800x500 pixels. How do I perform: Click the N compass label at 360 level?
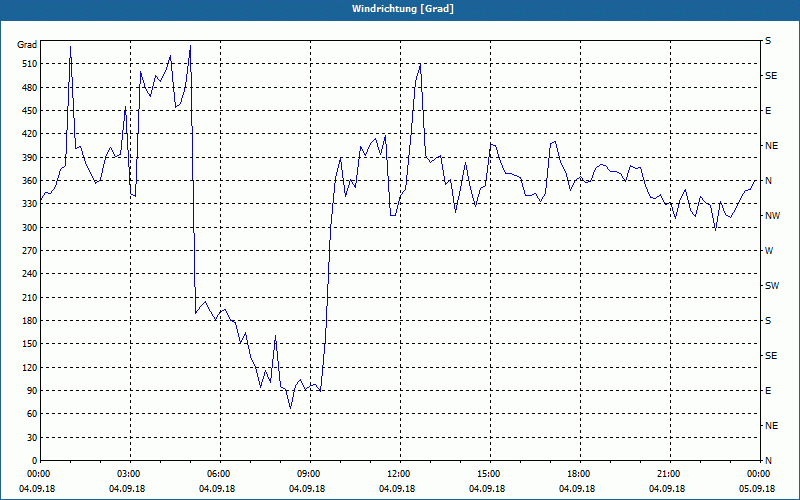pos(769,181)
